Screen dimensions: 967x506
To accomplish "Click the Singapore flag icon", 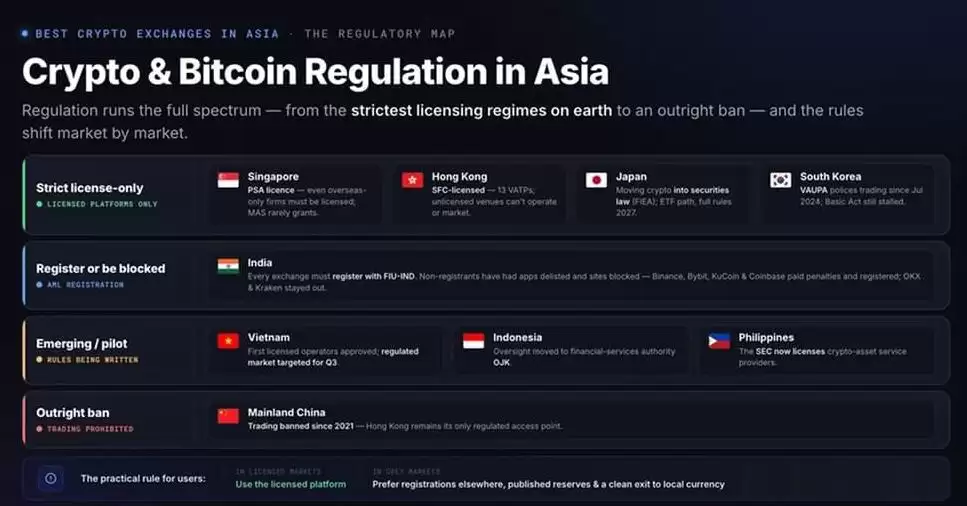I will tap(228, 180).
